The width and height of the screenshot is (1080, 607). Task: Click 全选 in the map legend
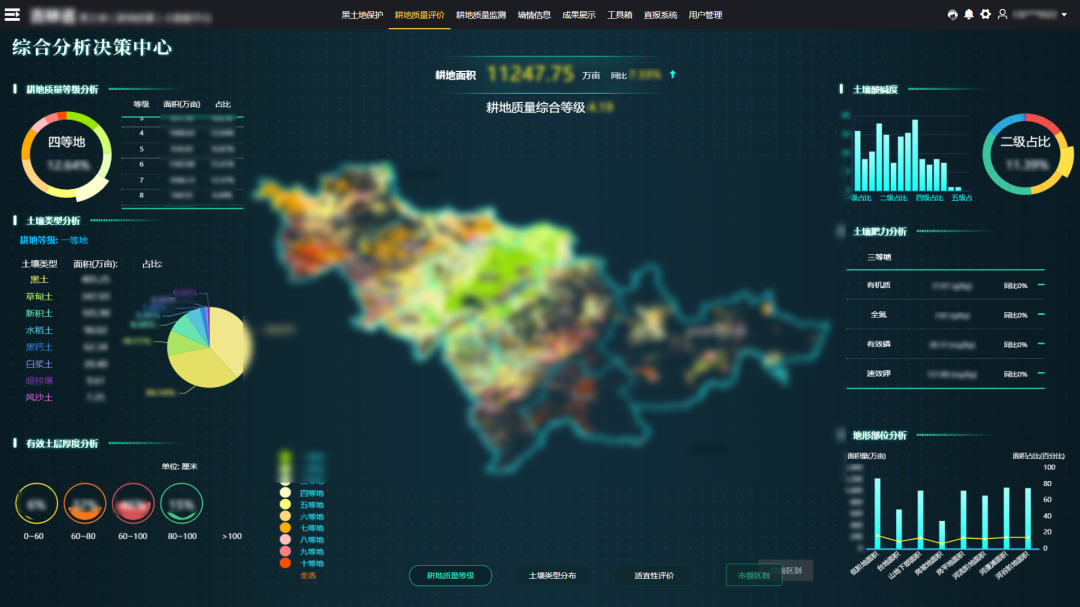point(308,575)
